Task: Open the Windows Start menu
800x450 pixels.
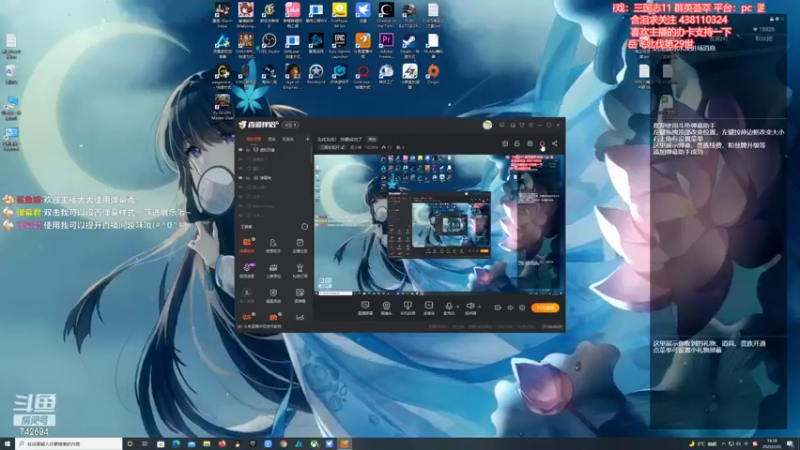Action: click(7, 444)
